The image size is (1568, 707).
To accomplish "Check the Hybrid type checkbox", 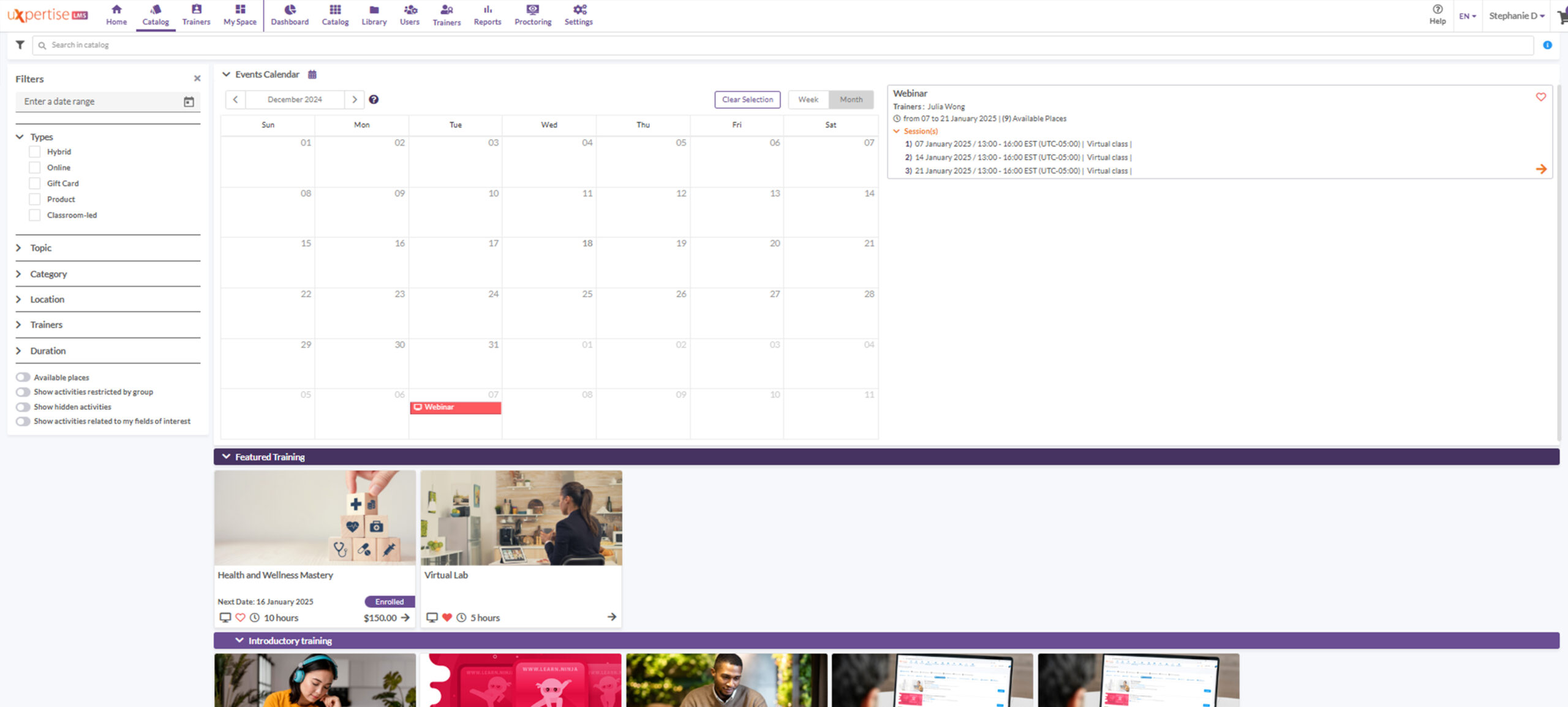I will point(35,151).
